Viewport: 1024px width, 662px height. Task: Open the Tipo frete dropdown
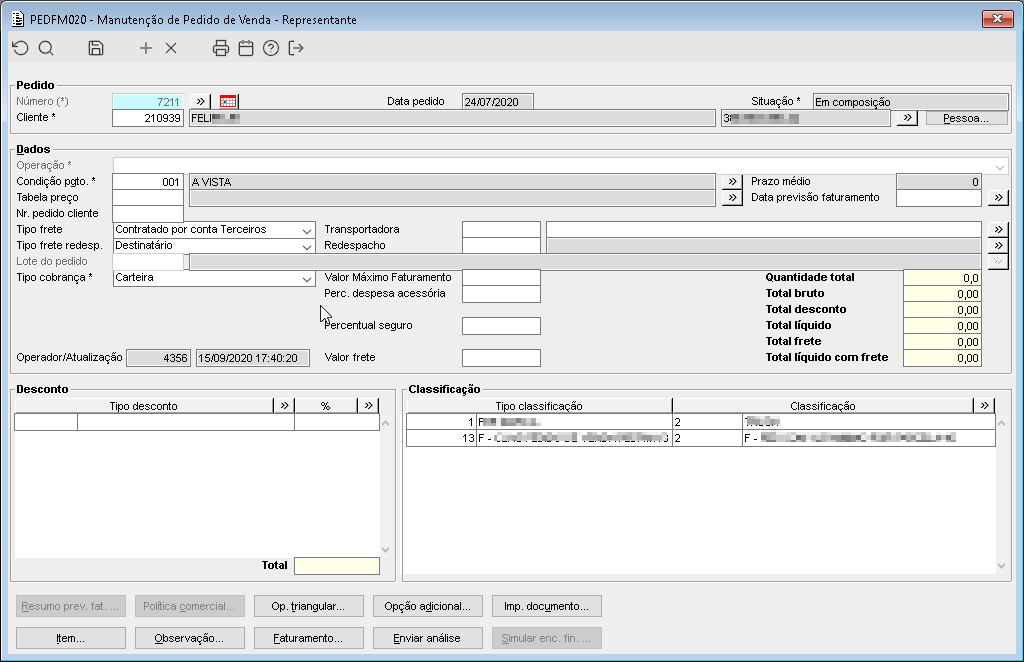[306, 230]
